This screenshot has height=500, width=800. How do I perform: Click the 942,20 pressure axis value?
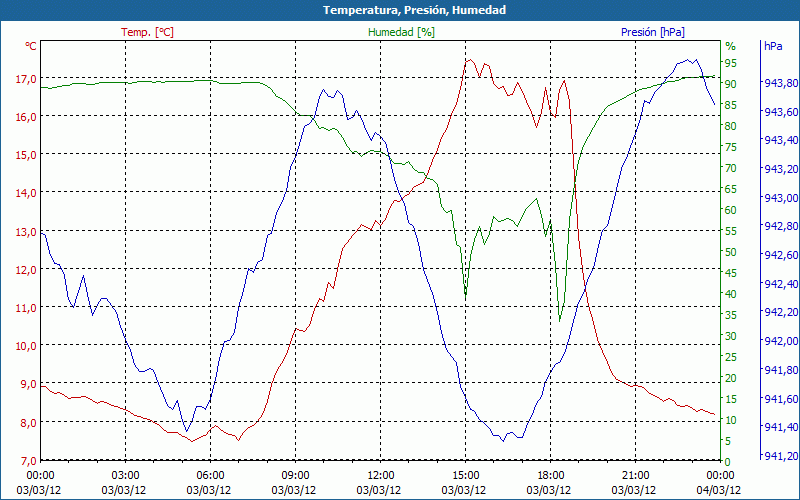[780, 312]
